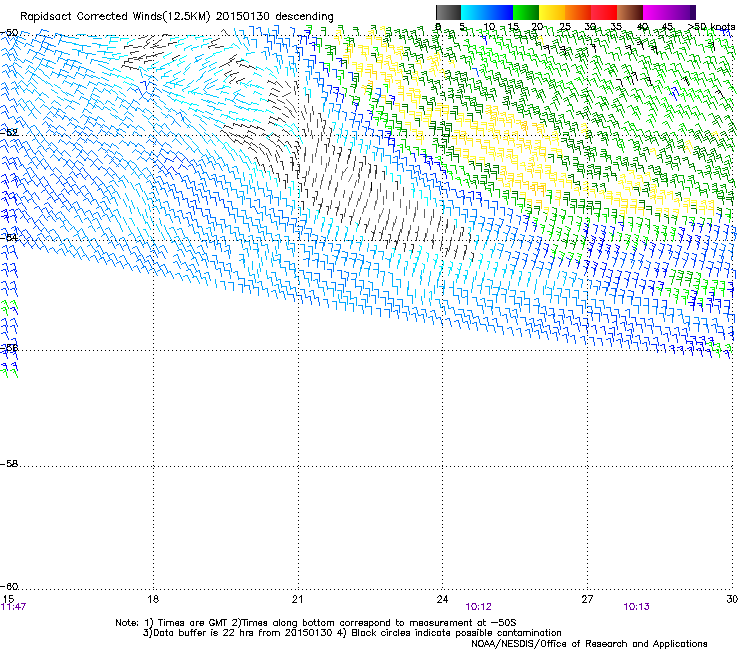The width and height of the screenshot is (740, 650).
Task: Click the purple '10:13' pass time
Action: (637, 607)
